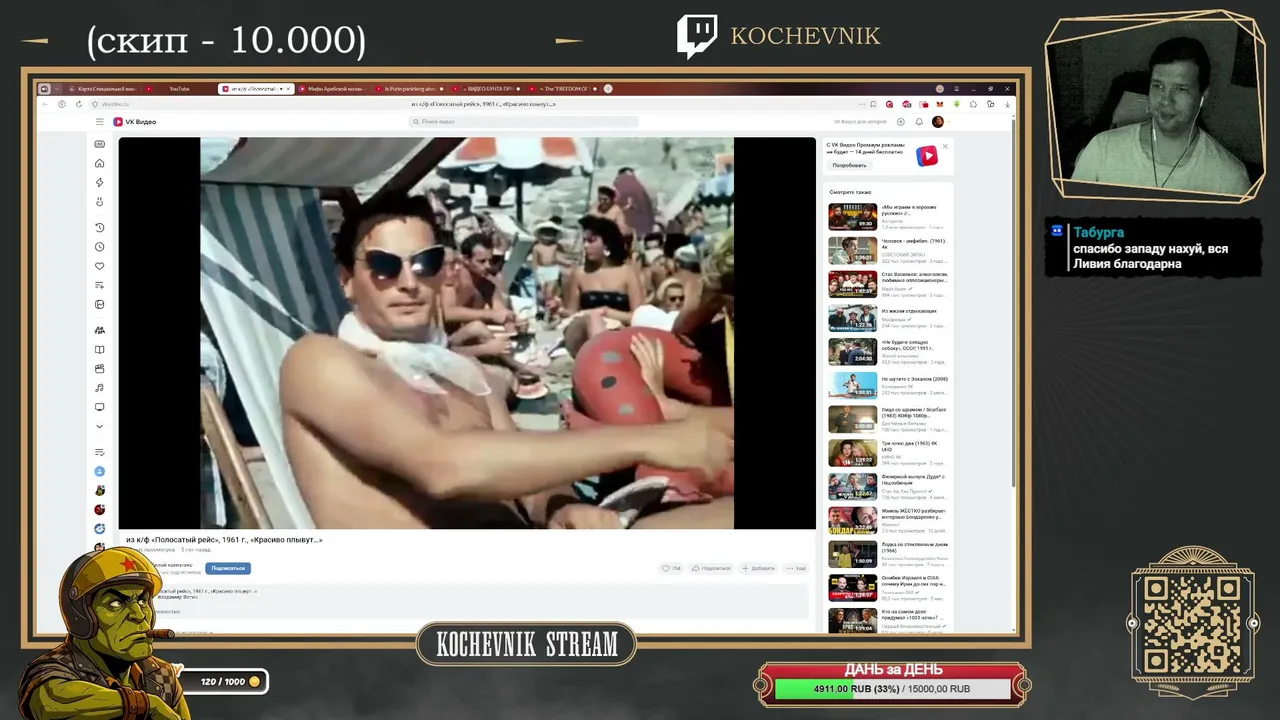Open 'Лицо со шрамом / Scarface' video
Image resolution: width=1280 pixels, height=720 pixels.
[888, 418]
